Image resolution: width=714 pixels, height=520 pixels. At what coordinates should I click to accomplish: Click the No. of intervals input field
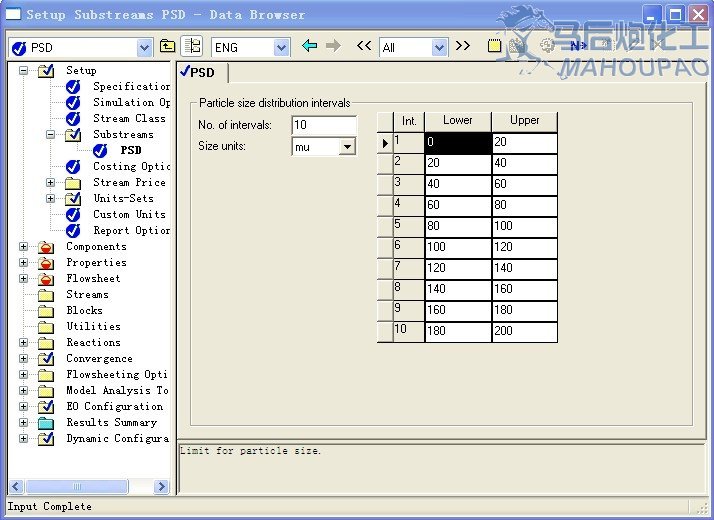pos(324,125)
